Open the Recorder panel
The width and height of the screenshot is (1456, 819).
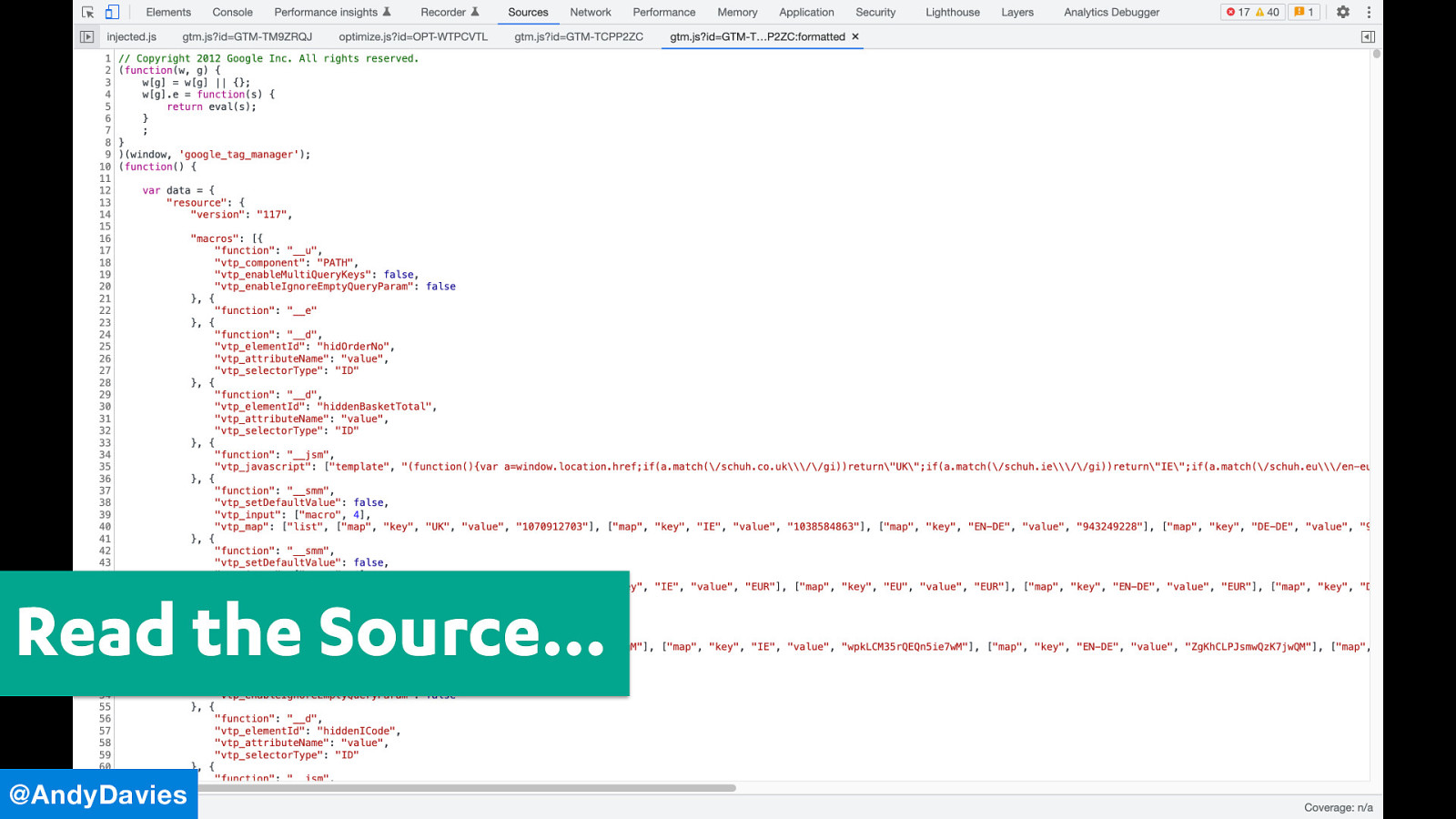[450, 12]
